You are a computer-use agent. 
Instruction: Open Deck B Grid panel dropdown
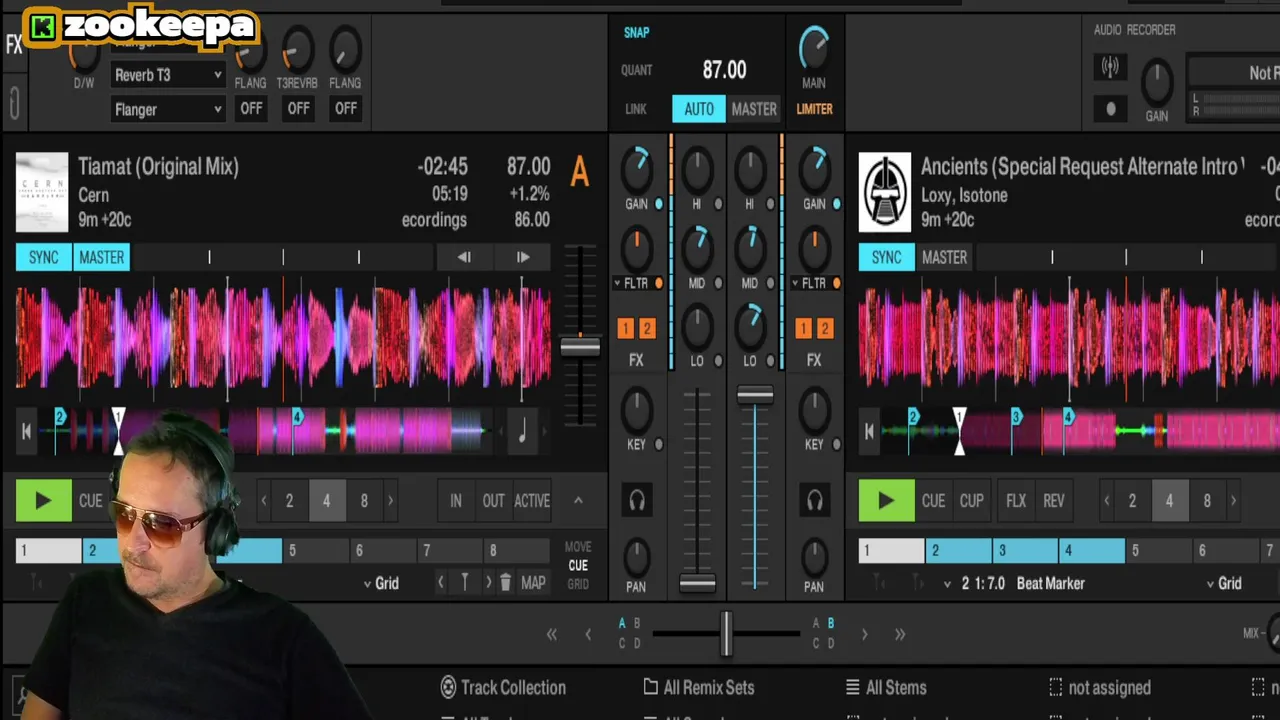point(1224,583)
